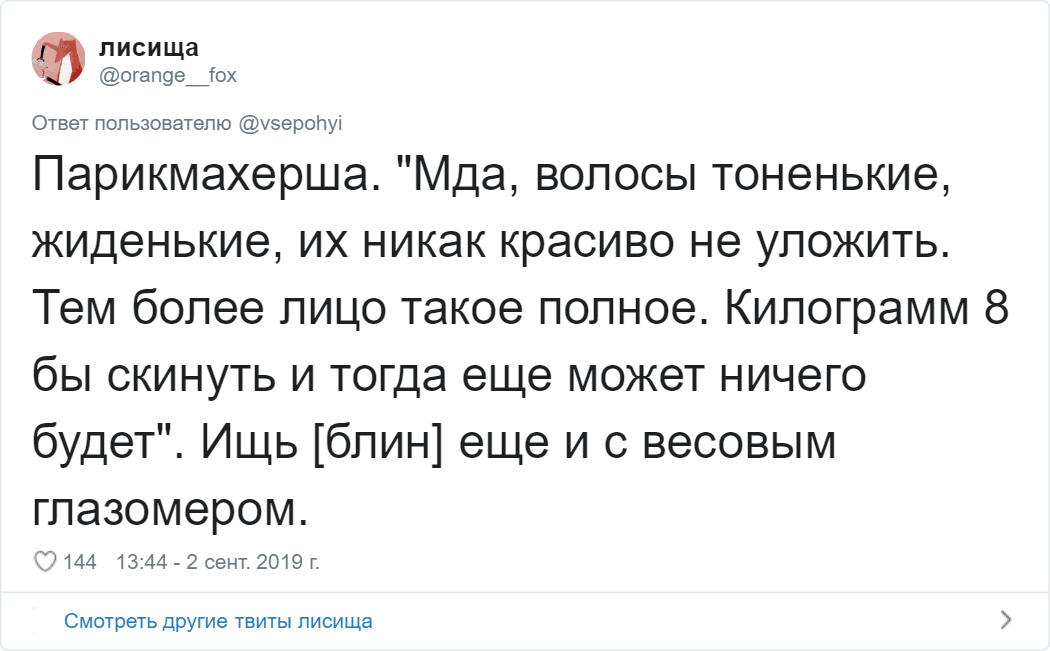Open the 13:44 - 2 сент. 2019 timestamp
Viewport: 1050px width, 651px height.
point(218,562)
